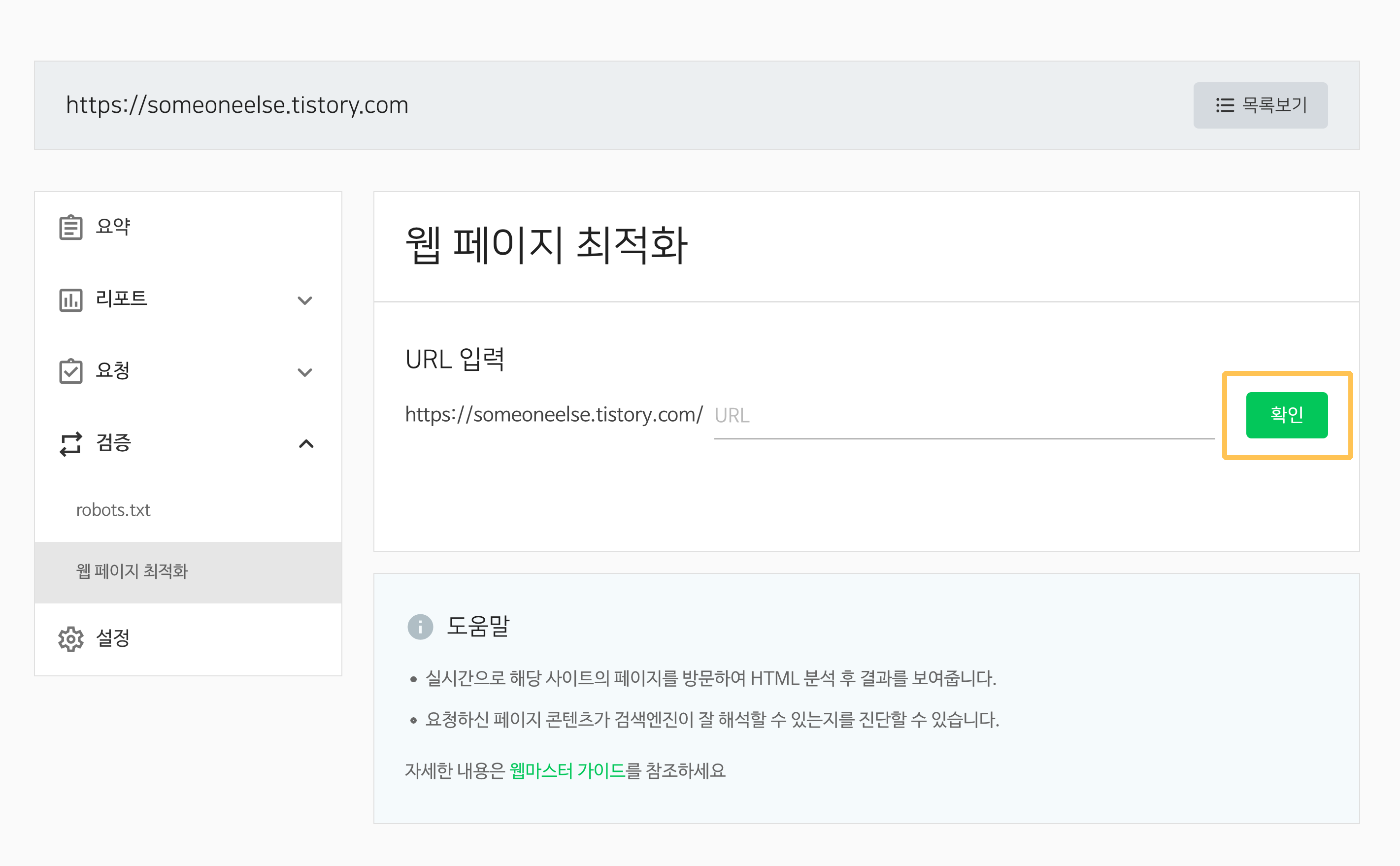The width and height of the screenshot is (1400, 866).
Task: Click the someoneelse.tistory.com site address header
Action: coord(236,105)
